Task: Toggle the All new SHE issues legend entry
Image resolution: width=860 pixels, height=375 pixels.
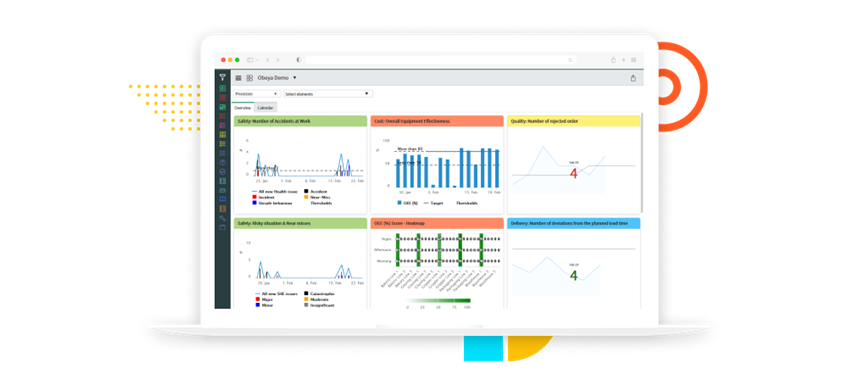Action: point(275,294)
